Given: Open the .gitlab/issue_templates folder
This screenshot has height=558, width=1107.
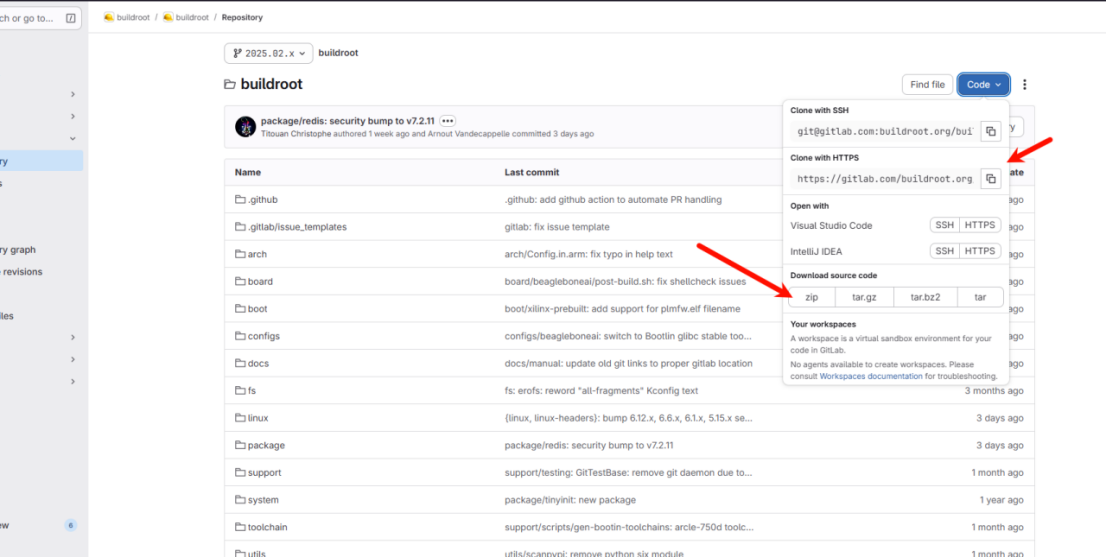Looking at the screenshot, I should [297, 227].
